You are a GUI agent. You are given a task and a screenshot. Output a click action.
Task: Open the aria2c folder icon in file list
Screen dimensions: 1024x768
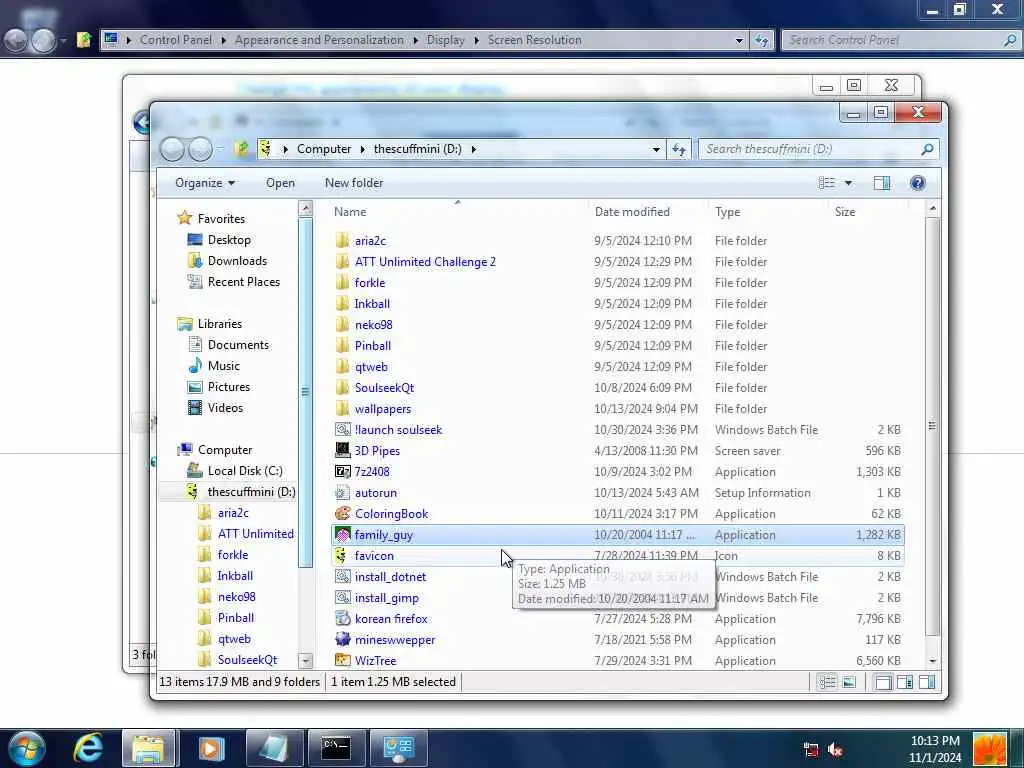pos(342,240)
